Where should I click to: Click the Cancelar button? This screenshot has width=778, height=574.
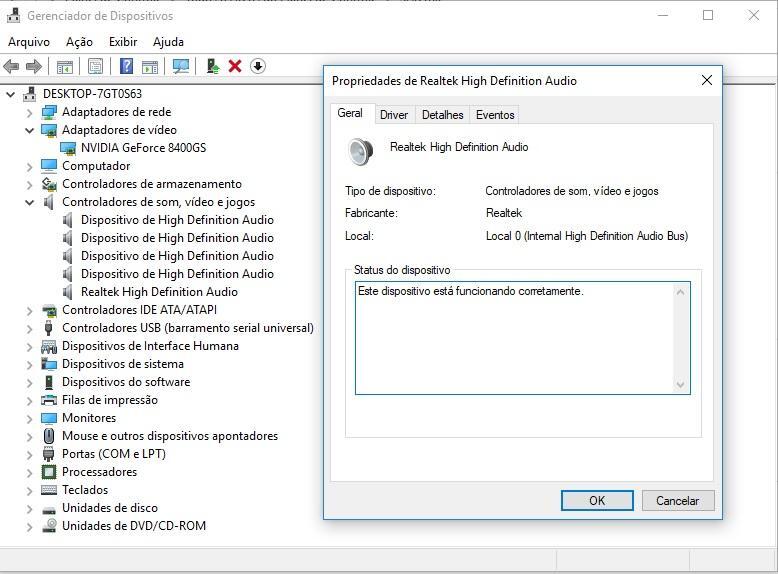pos(678,501)
